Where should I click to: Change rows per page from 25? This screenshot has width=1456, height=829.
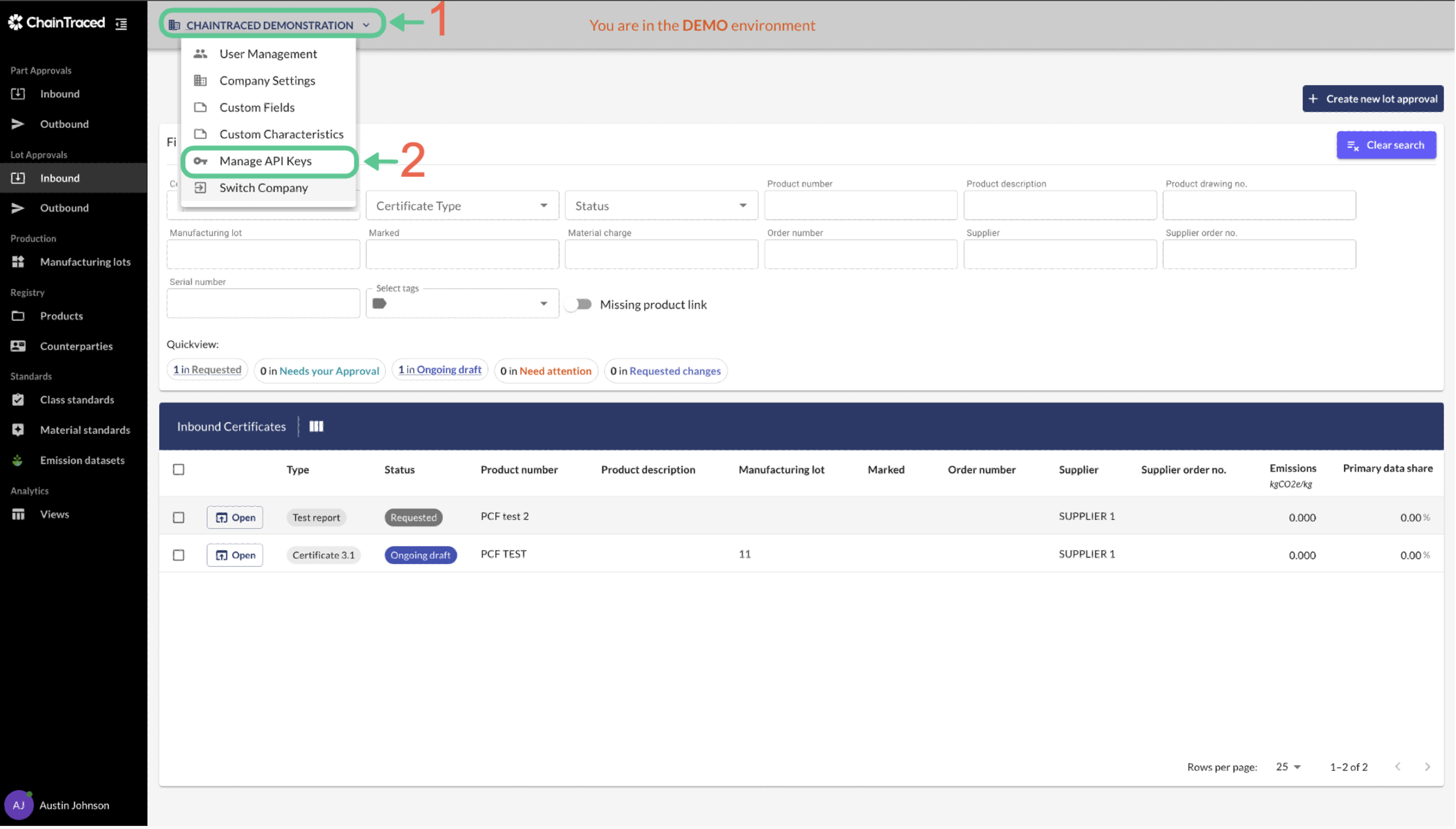(1288, 767)
